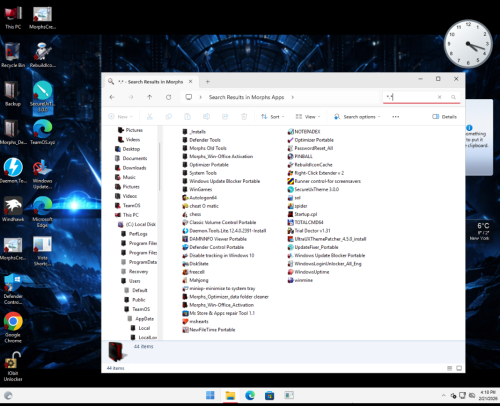Open Recycle Bin on desktop
Screen dimensions: 500x406
coord(13,55)
